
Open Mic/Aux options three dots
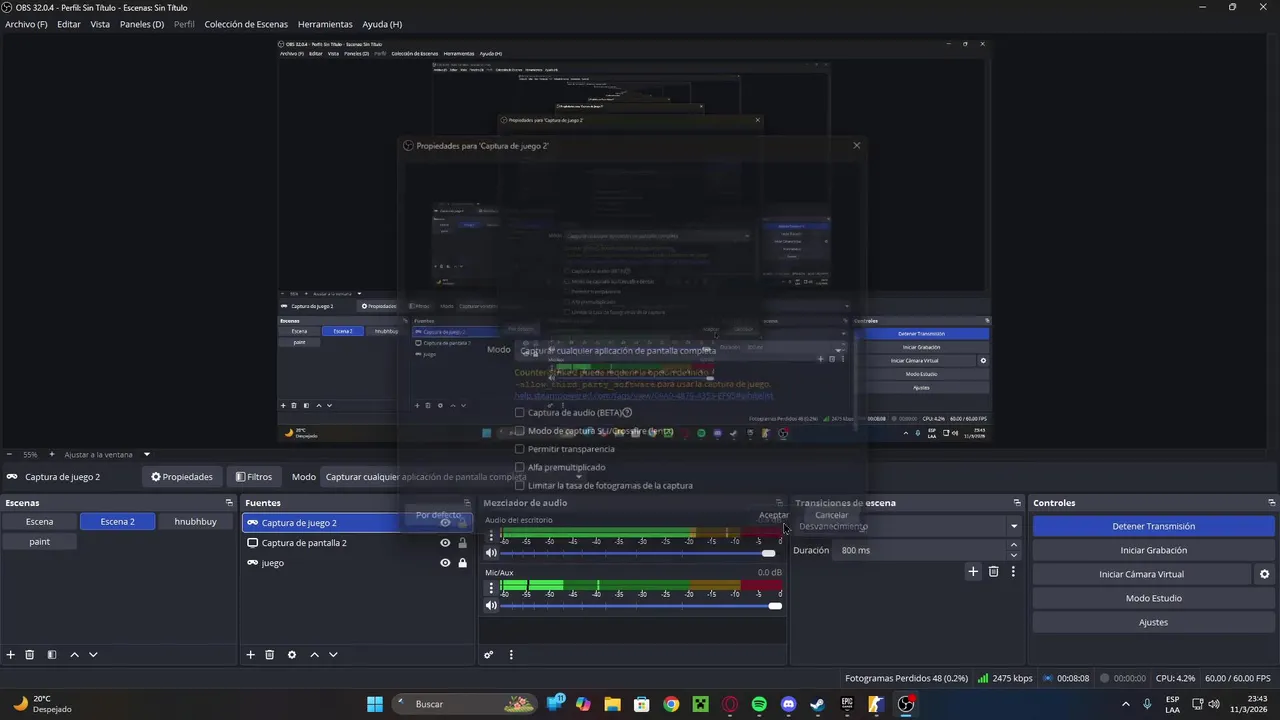491,587
